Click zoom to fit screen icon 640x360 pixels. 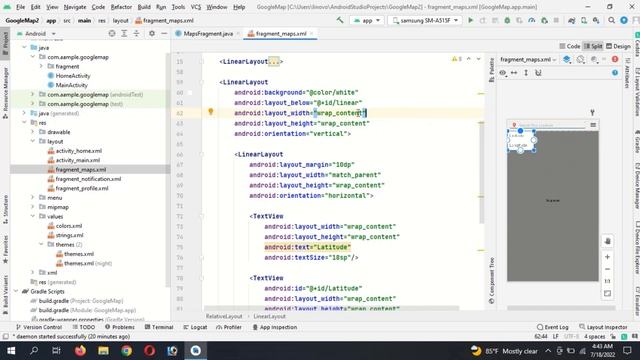pos(607,293)
